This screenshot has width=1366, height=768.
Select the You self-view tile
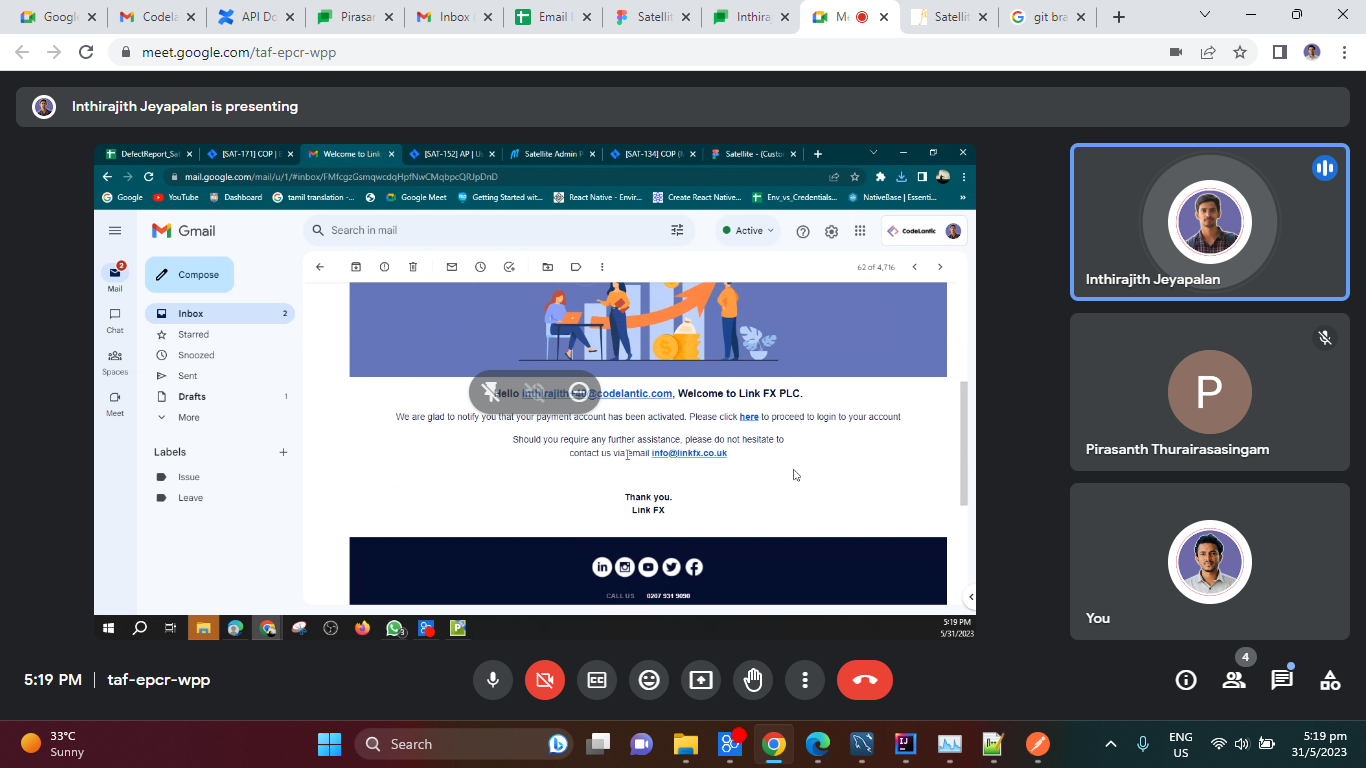[x=1210, y=562]
